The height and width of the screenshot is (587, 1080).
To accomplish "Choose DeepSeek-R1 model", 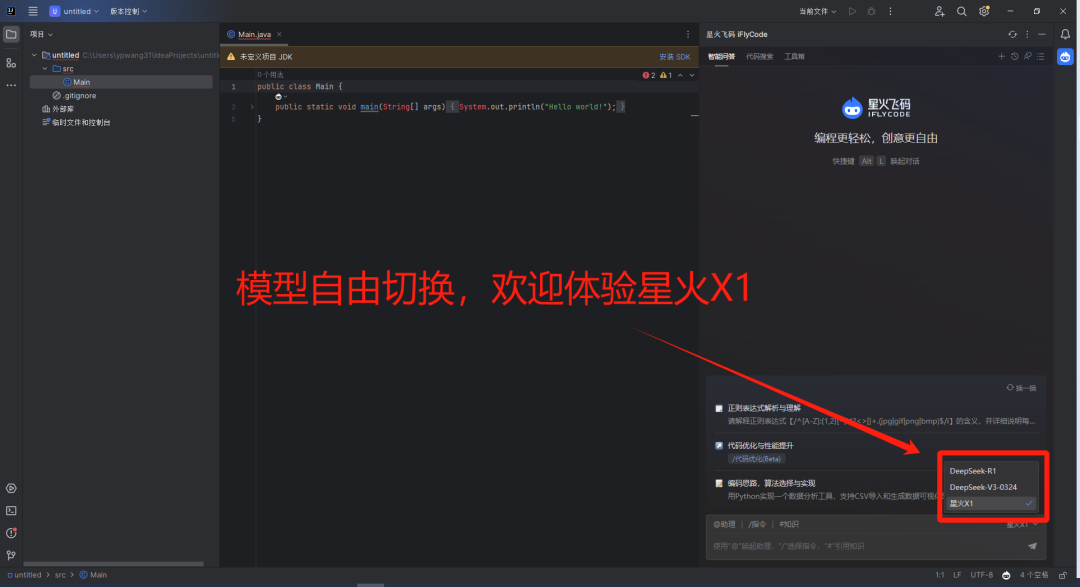I will (x=990, y=471).
